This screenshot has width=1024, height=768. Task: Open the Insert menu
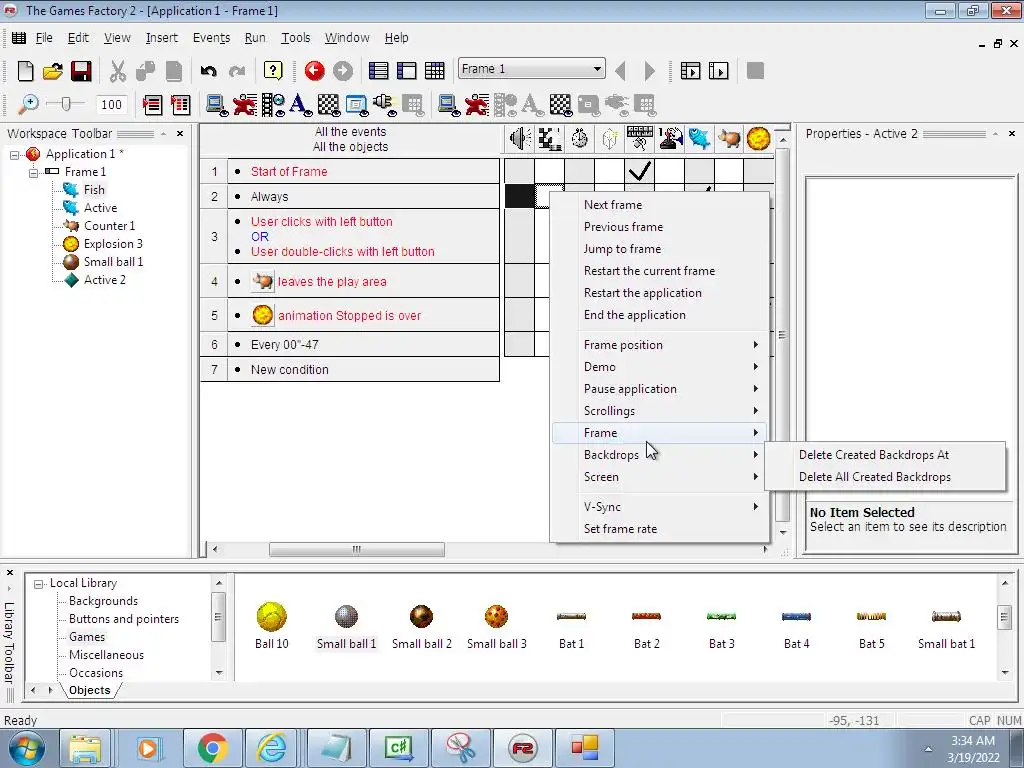(x=161, y=38)
